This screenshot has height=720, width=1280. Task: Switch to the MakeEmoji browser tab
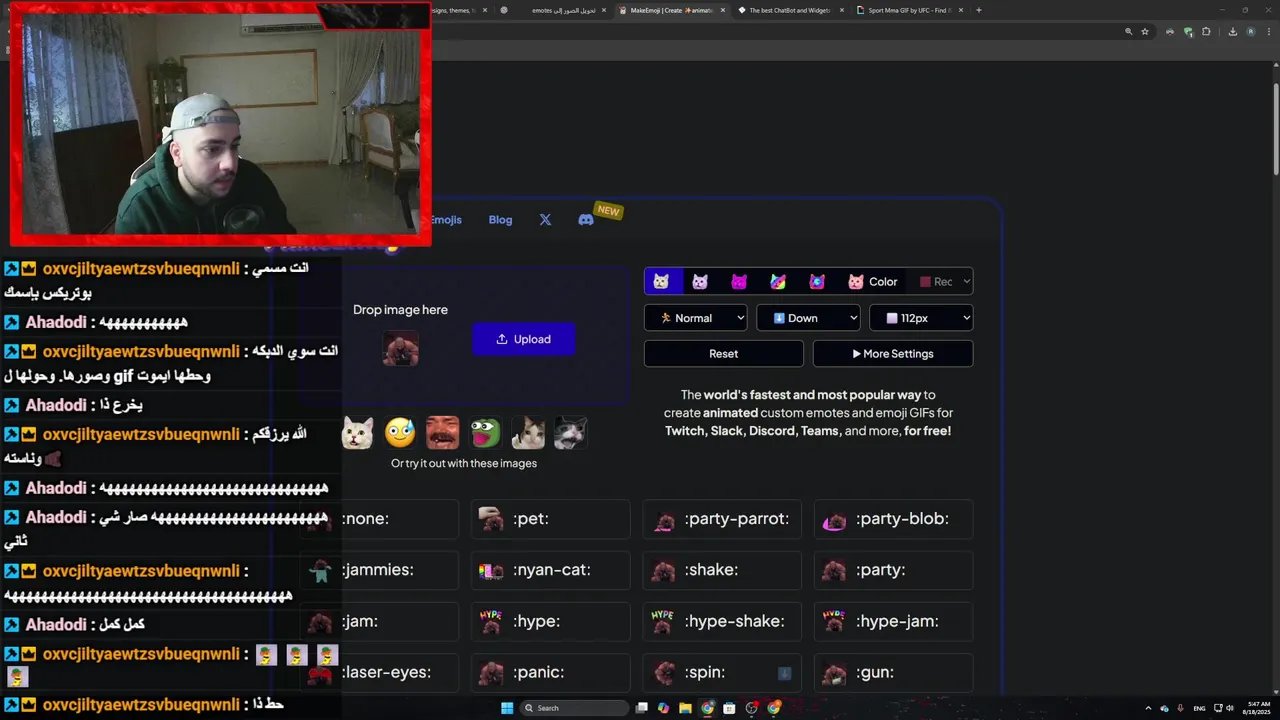tap(670, 10)
